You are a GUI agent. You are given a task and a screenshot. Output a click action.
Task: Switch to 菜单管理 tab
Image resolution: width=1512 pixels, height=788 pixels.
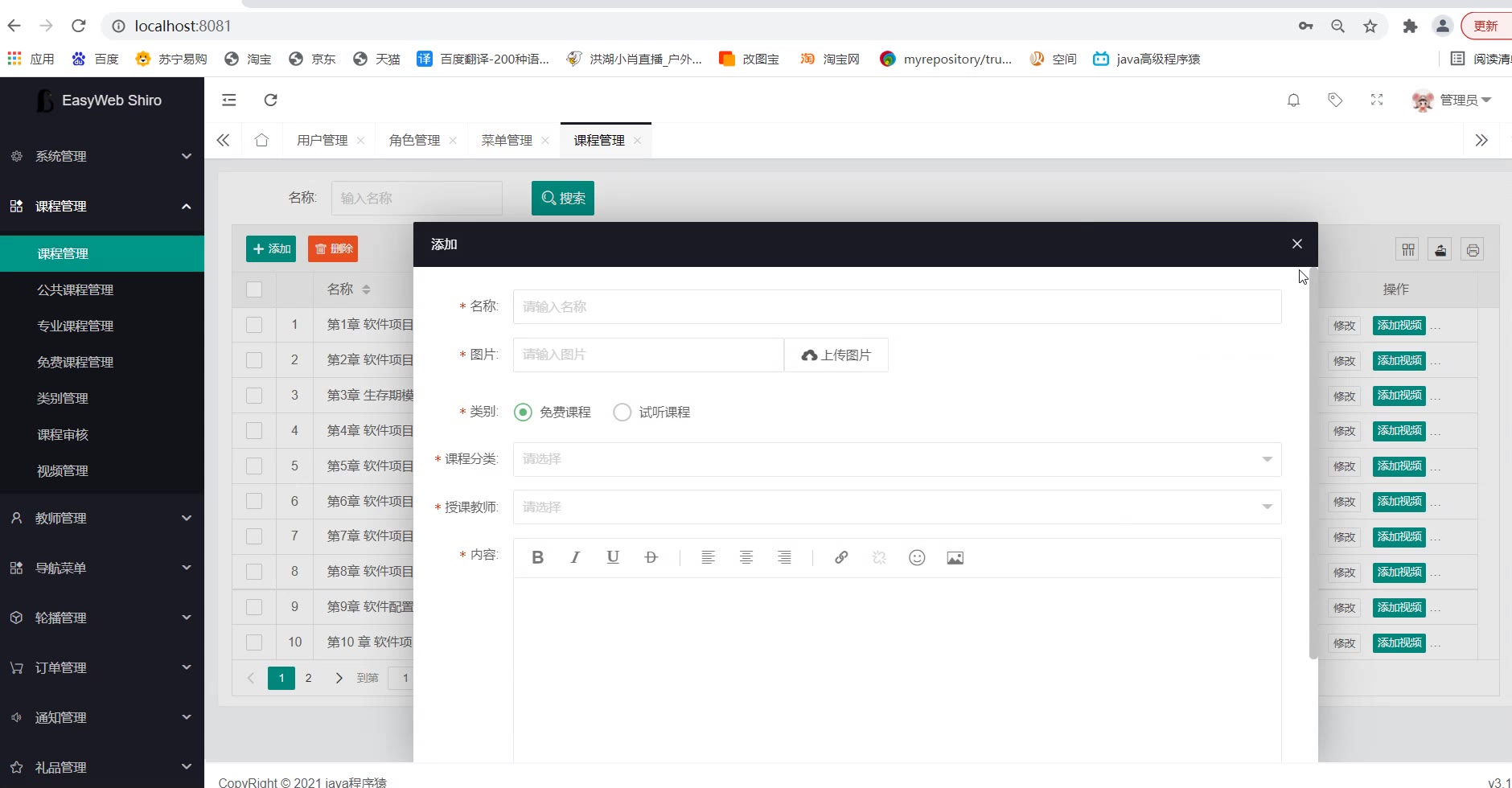click(x=507, y=141)
